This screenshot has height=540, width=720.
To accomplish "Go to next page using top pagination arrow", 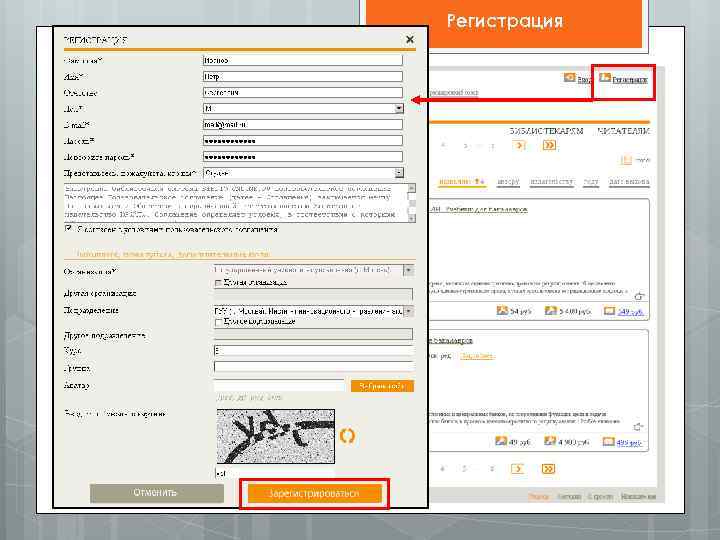I will coord(519,146).
